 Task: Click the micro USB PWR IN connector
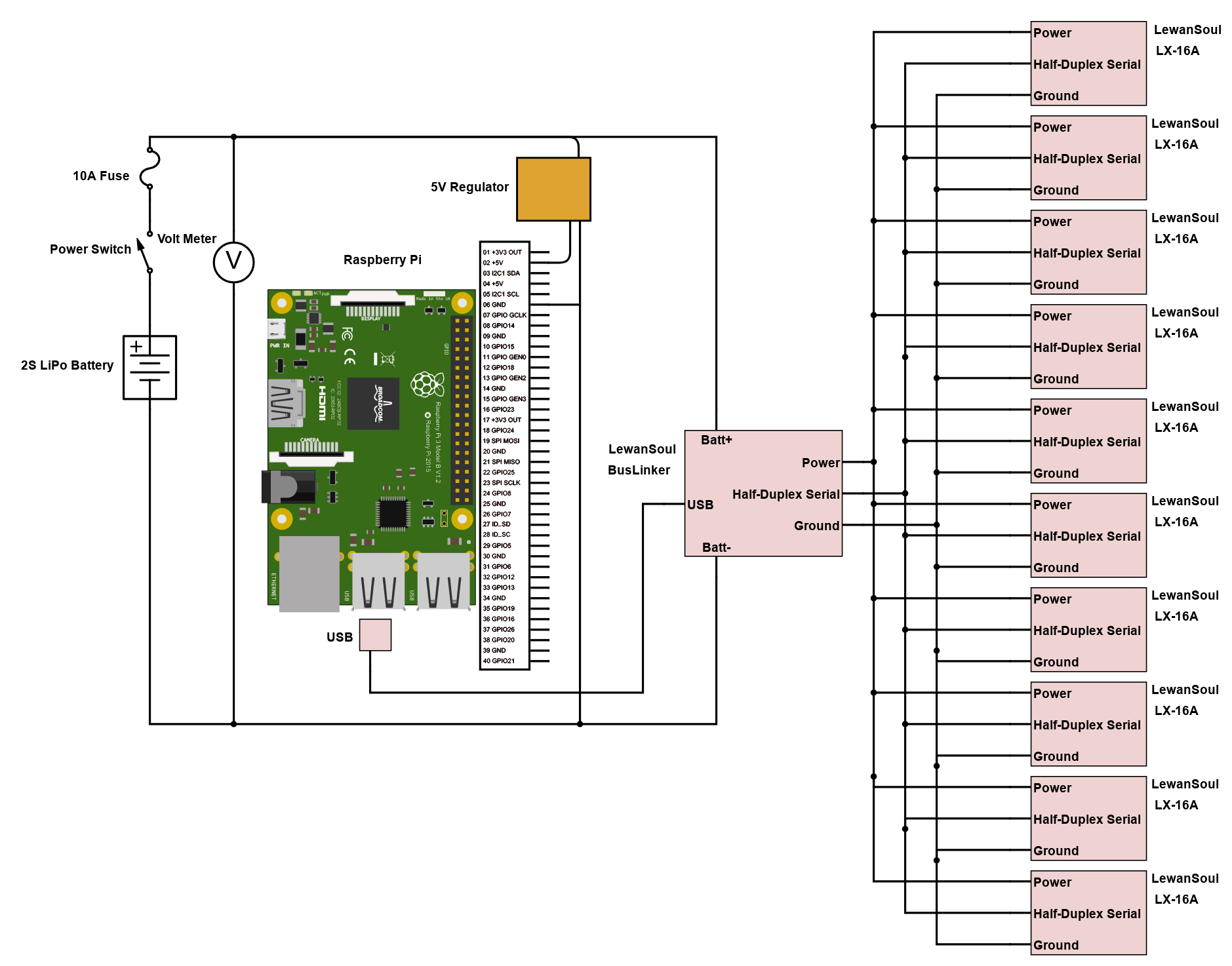277,329
